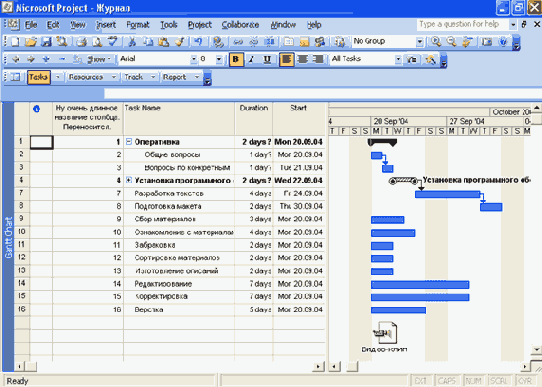Click the Show Subtasks plus icon

[46, 59]
